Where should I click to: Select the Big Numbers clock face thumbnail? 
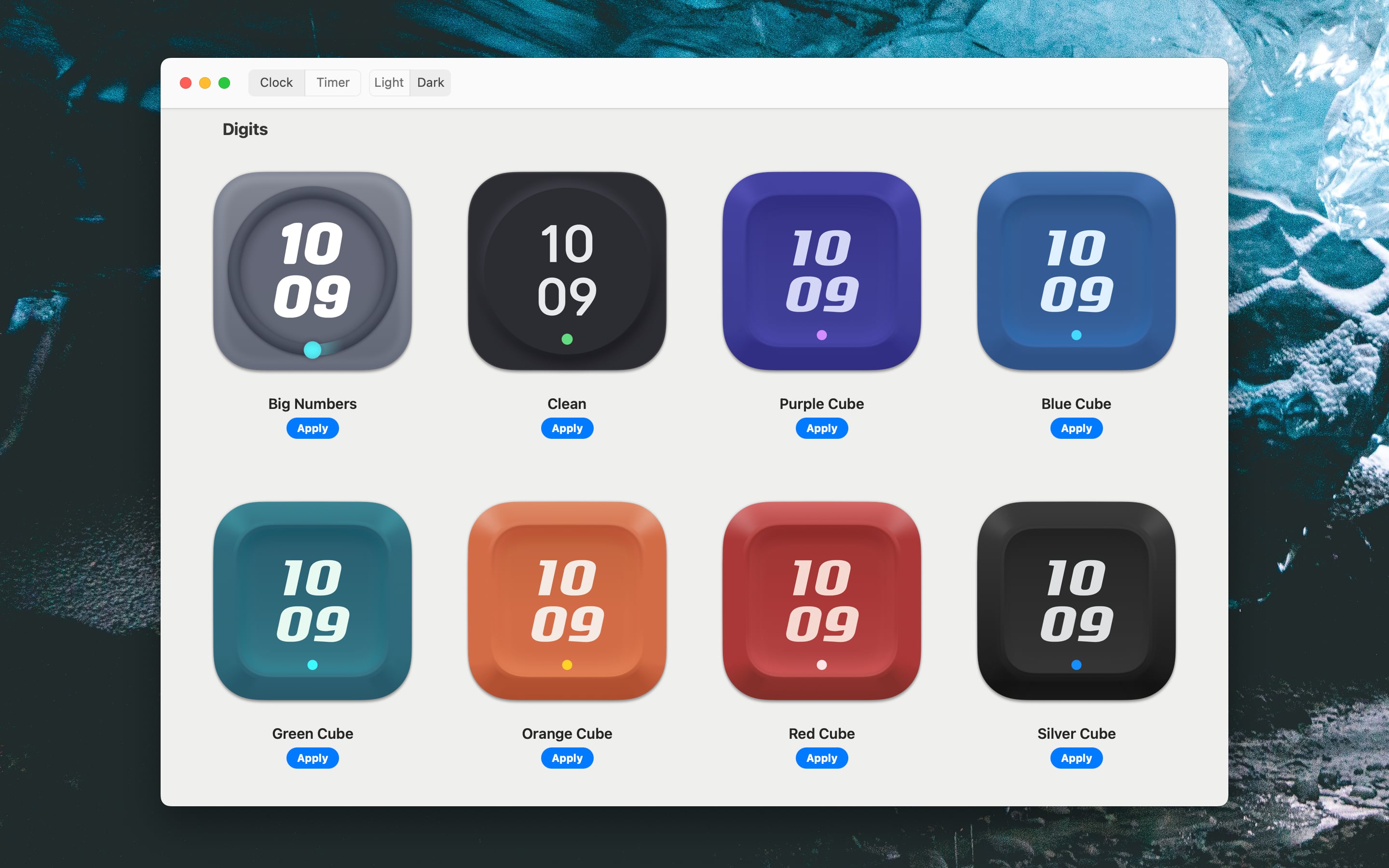312,270
